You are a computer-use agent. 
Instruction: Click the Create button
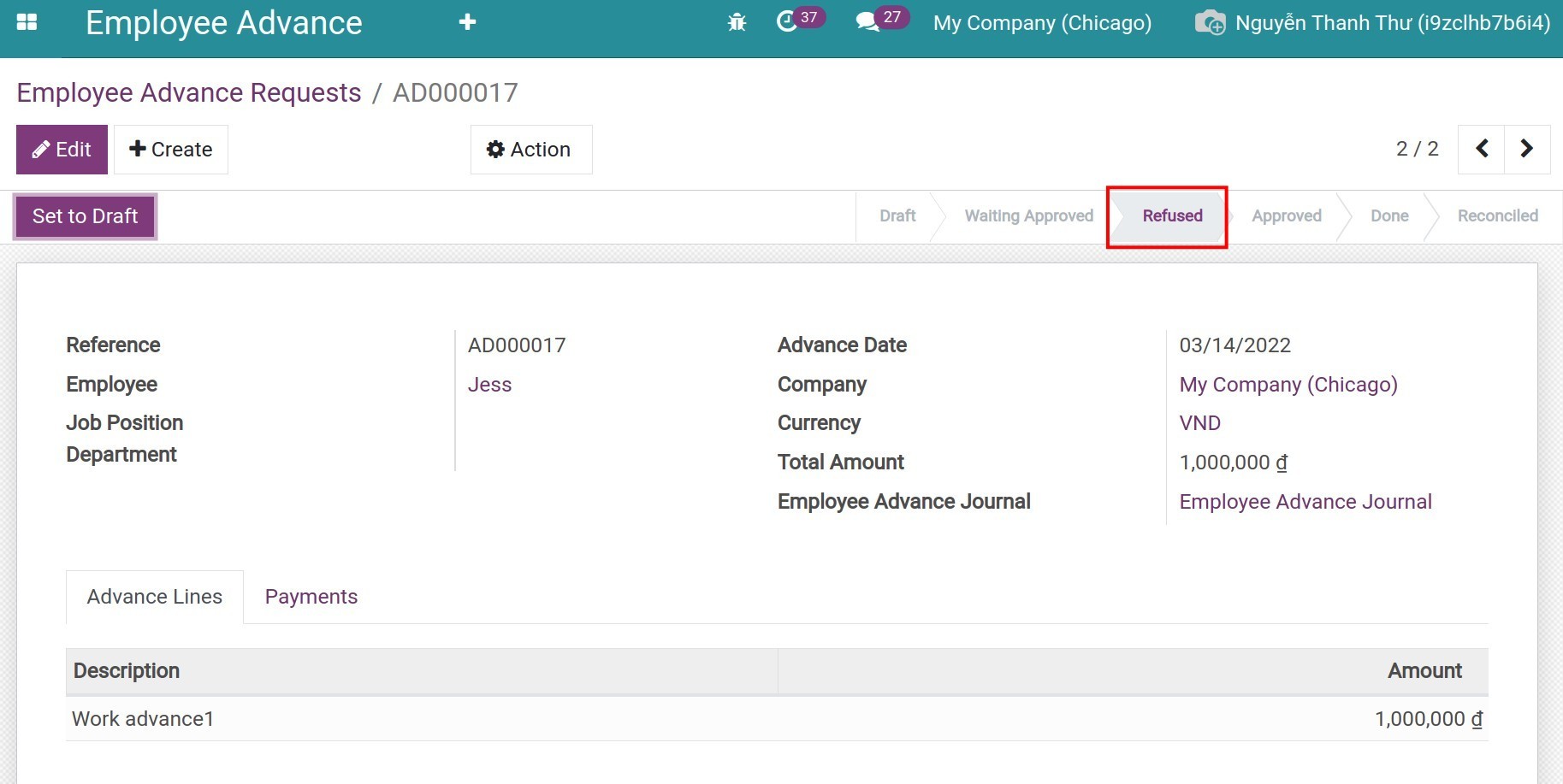coord(171,150)
